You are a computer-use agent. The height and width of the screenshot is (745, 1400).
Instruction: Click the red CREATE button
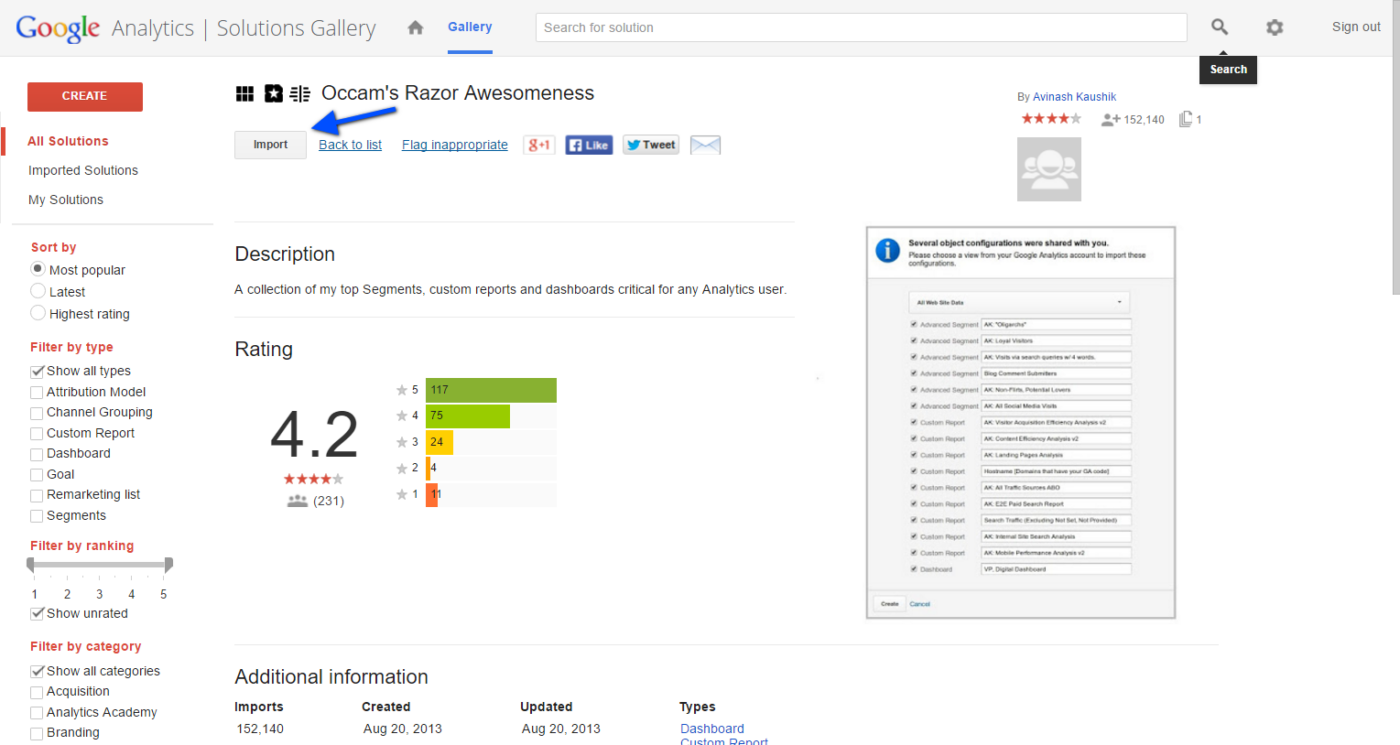[x=85, y=96]
